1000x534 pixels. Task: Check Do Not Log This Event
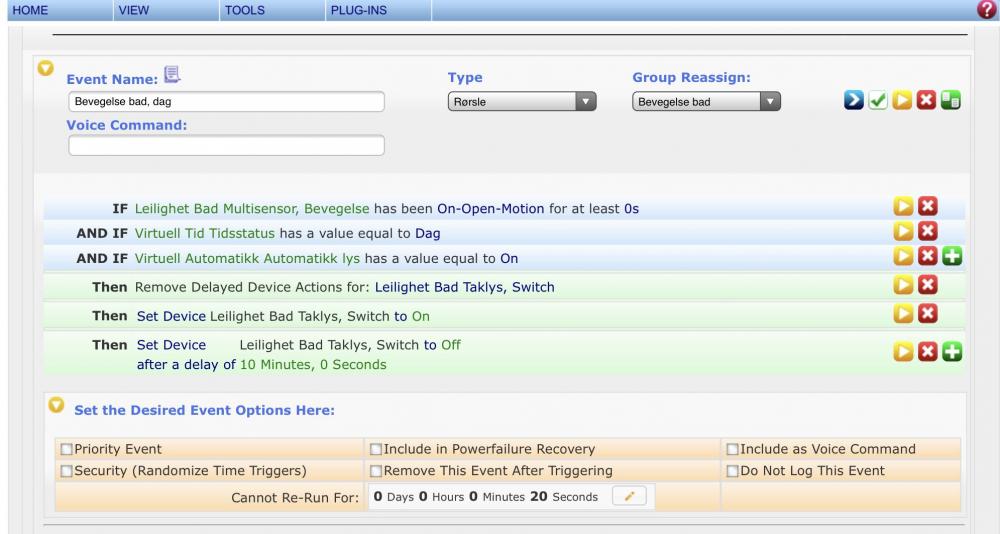[x=733, y=471]
